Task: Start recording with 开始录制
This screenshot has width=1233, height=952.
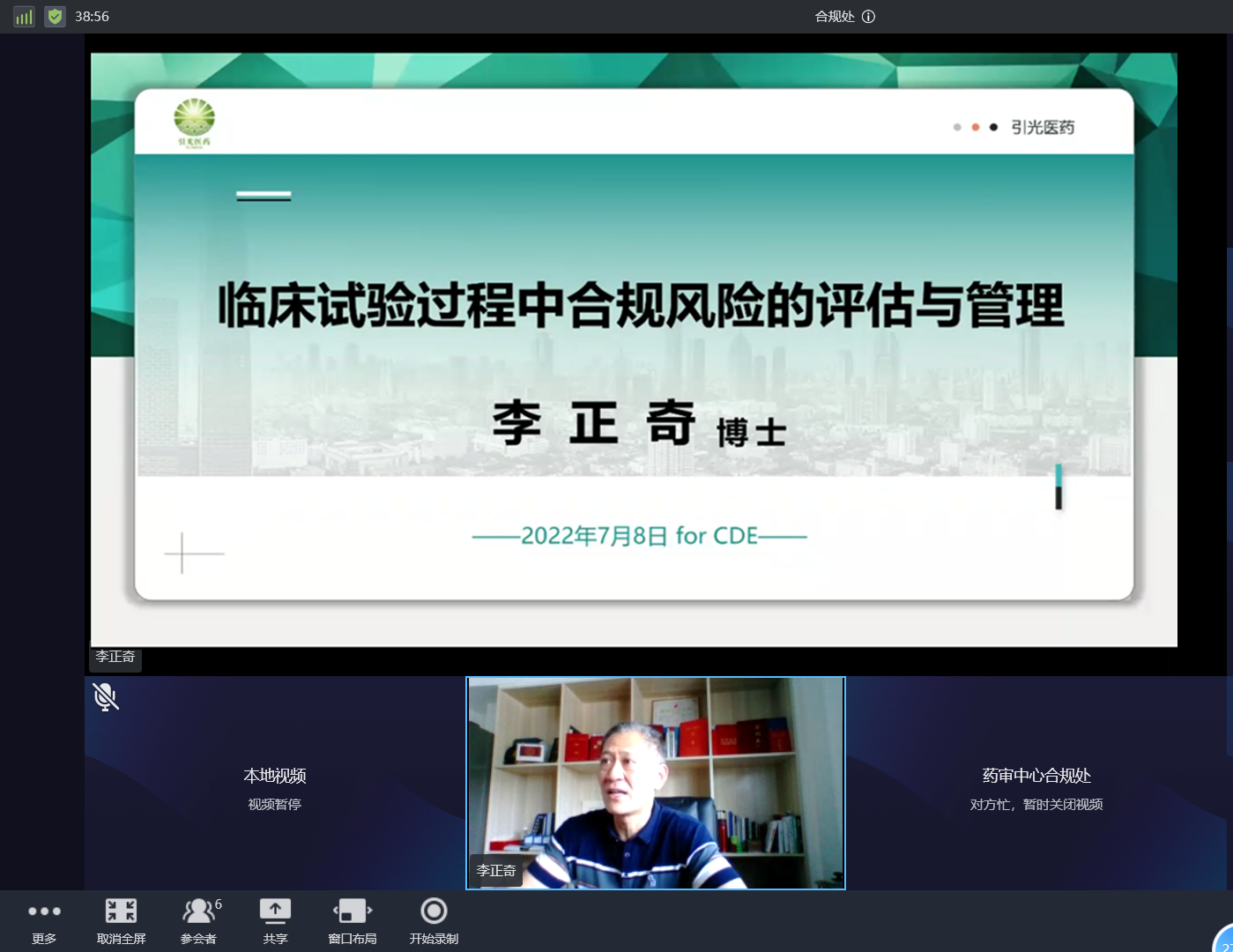Action: [x=434, y=920]
